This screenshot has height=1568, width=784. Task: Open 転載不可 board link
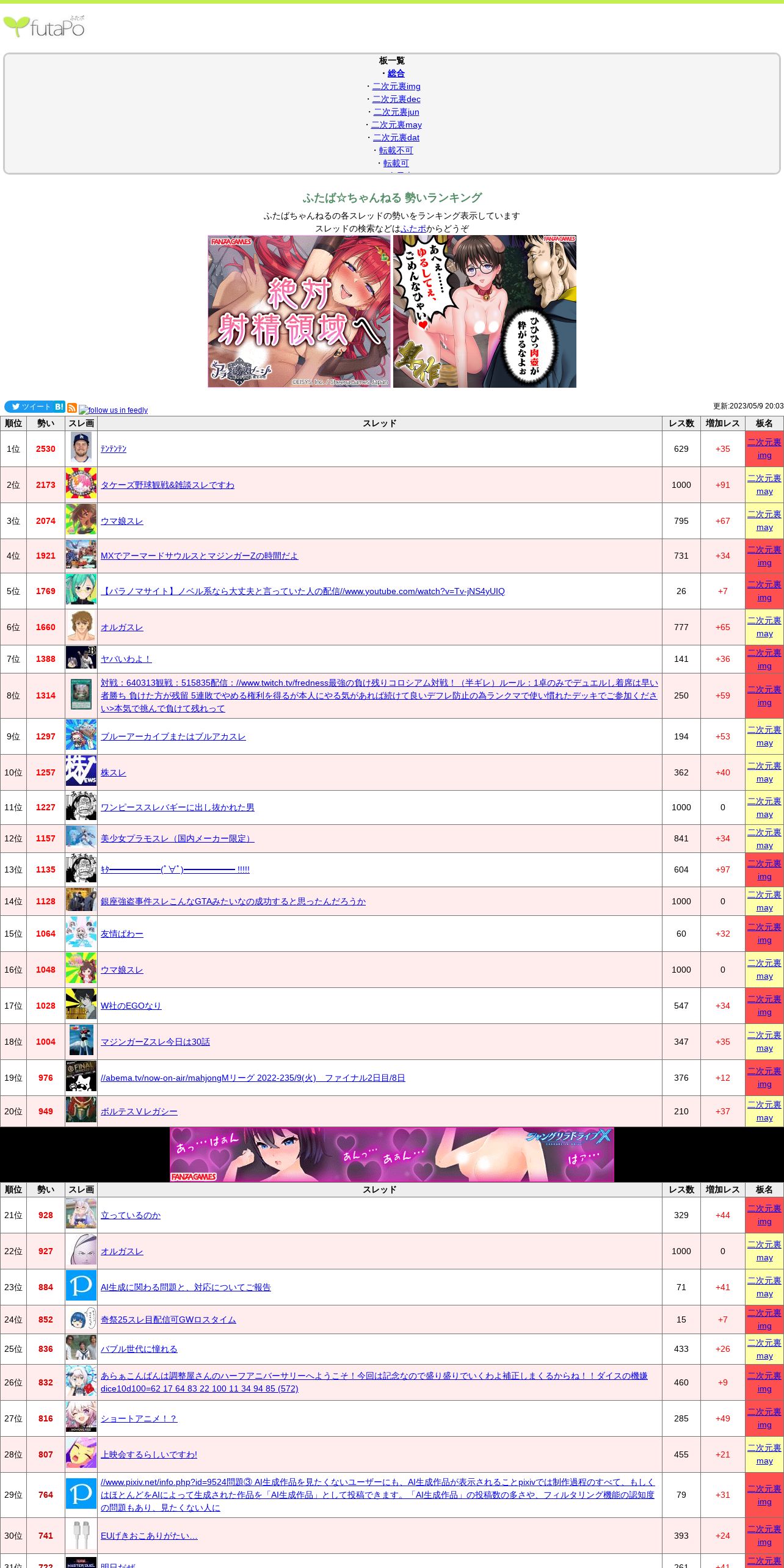[396, 150]
